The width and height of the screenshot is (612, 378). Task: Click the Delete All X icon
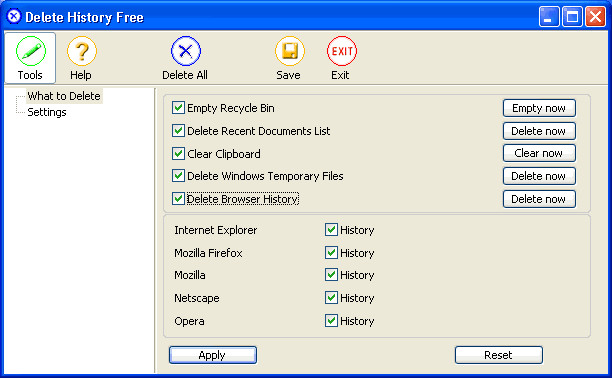185,58
